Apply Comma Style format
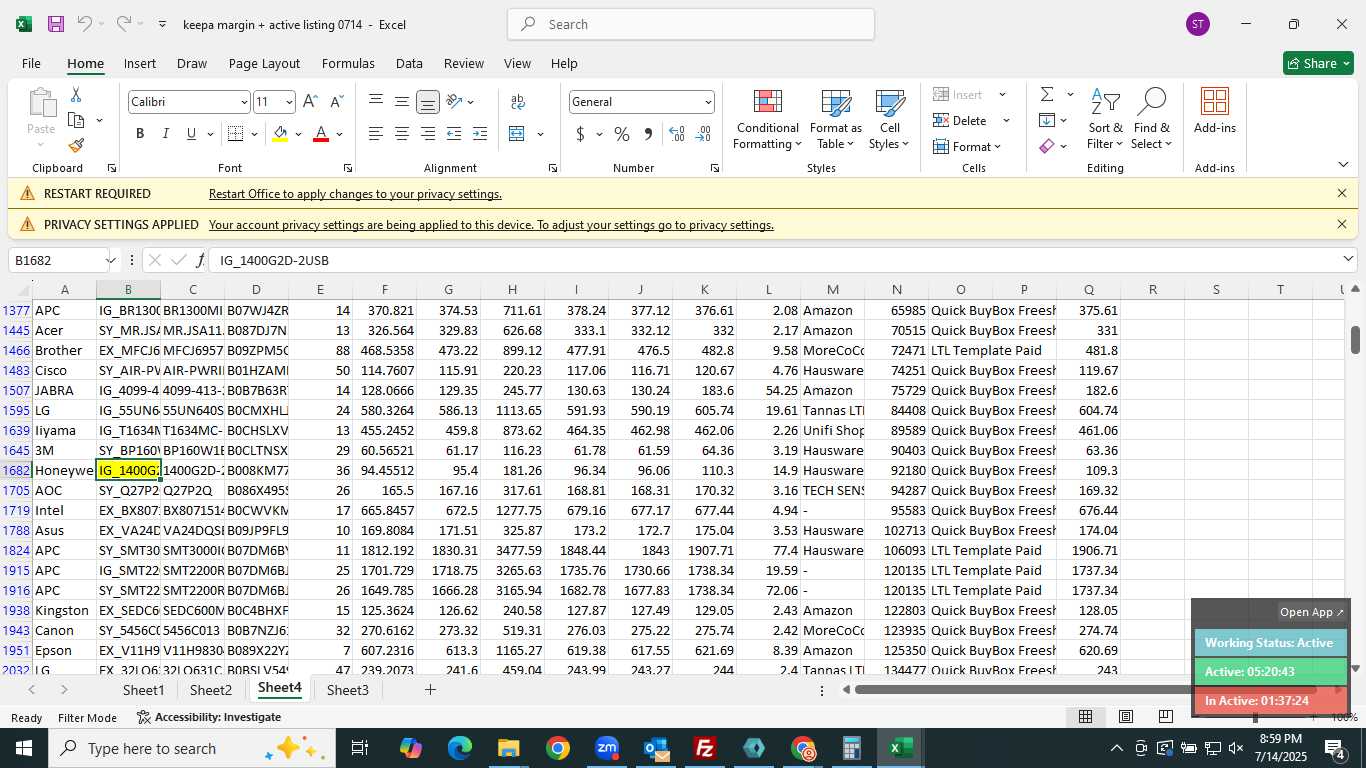 pyautogui.click(x=648, y=134)
